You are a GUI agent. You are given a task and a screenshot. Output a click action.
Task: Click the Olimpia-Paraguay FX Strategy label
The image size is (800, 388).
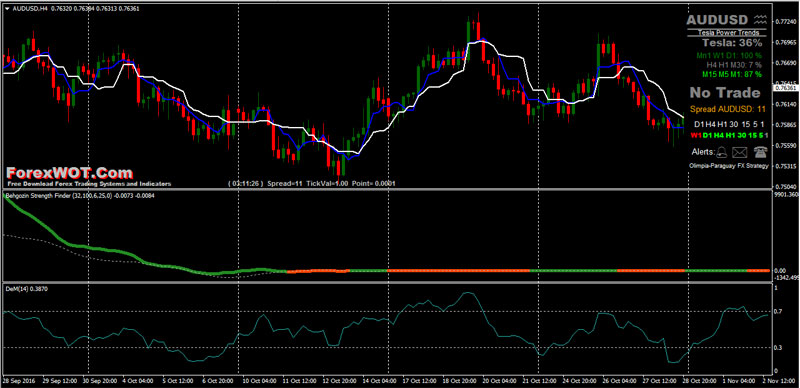pyautogui.click(x=729, y=166)
